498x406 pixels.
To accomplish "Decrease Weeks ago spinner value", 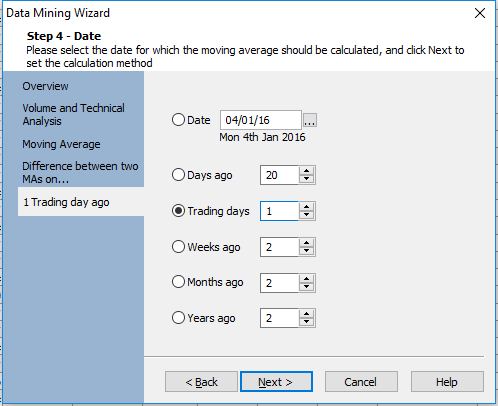I will point(306,251).
